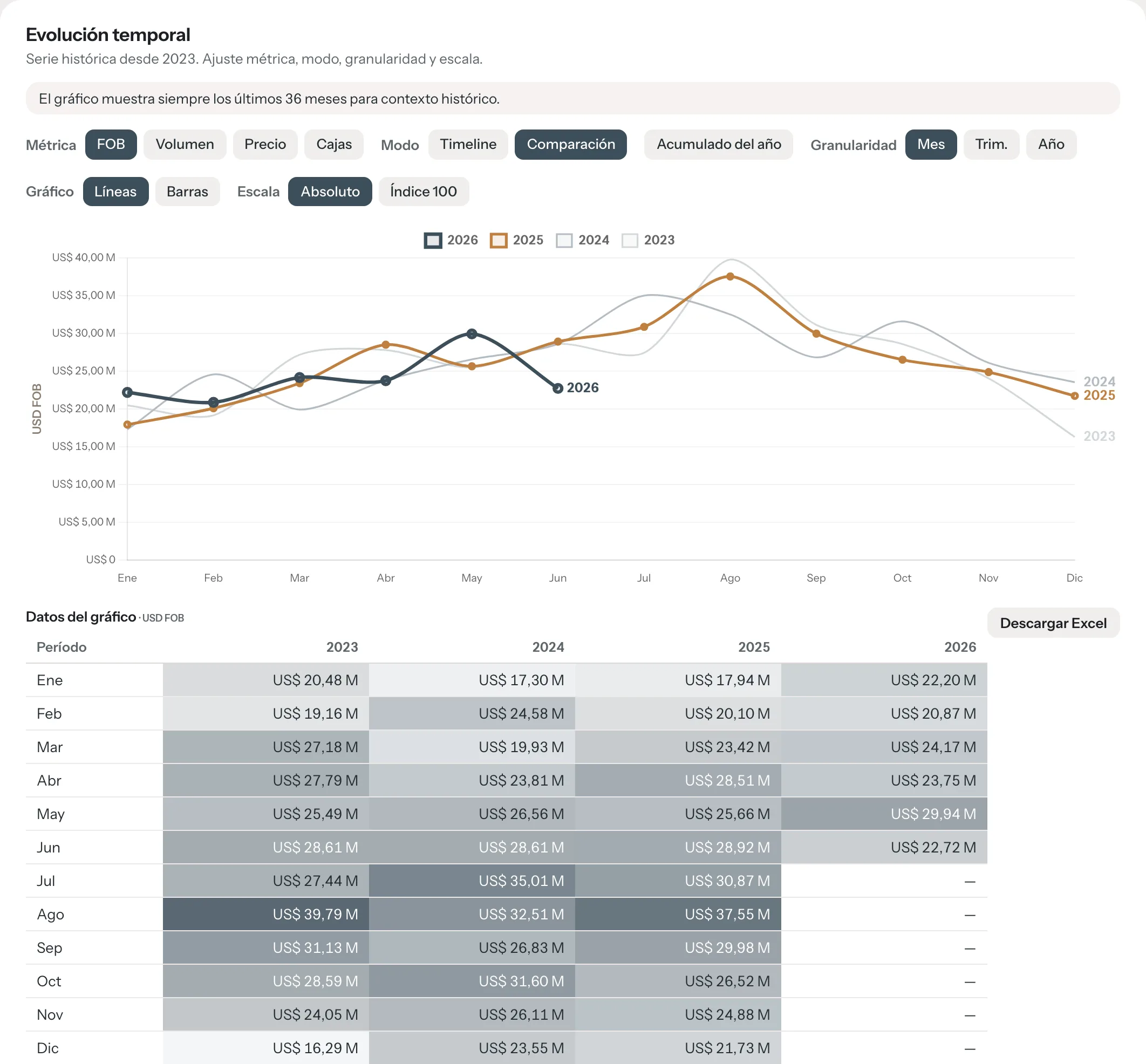Switch scale to Índice 100
Viewport: 1146px width, 1064px height.
[x=423, y=192]
